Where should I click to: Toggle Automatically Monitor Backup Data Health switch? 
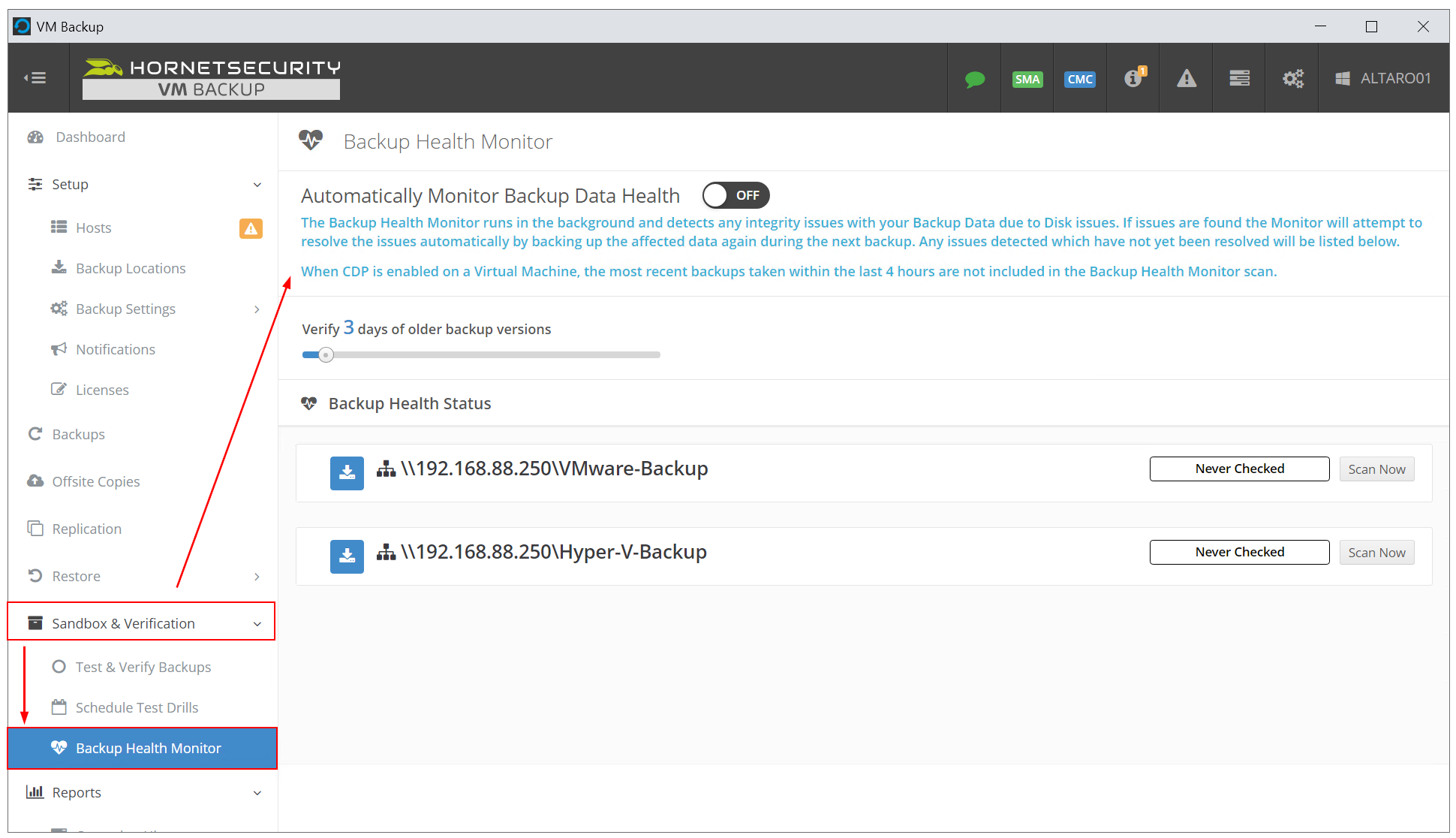pos(736,195)
